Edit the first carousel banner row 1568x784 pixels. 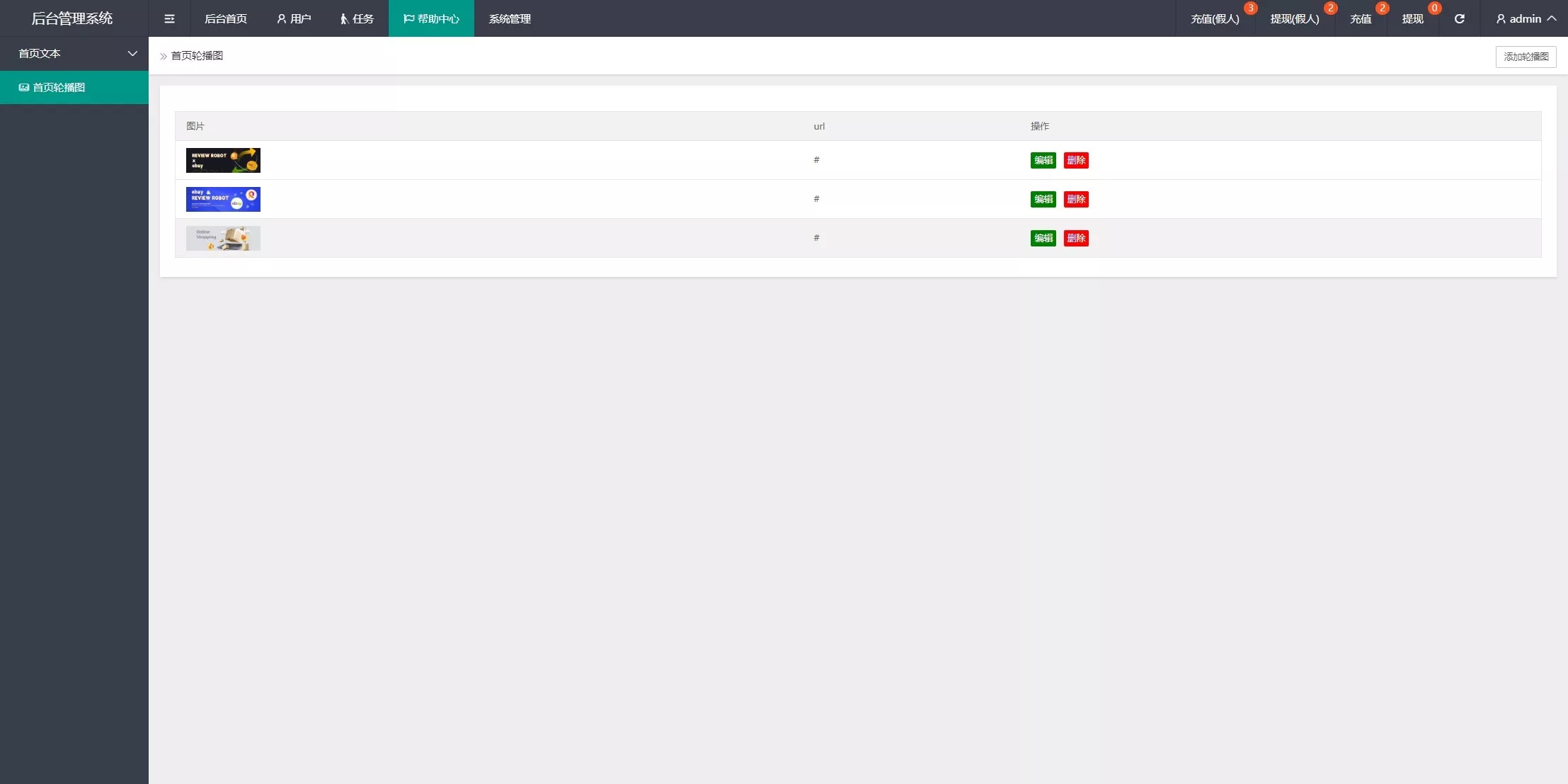1043,160
